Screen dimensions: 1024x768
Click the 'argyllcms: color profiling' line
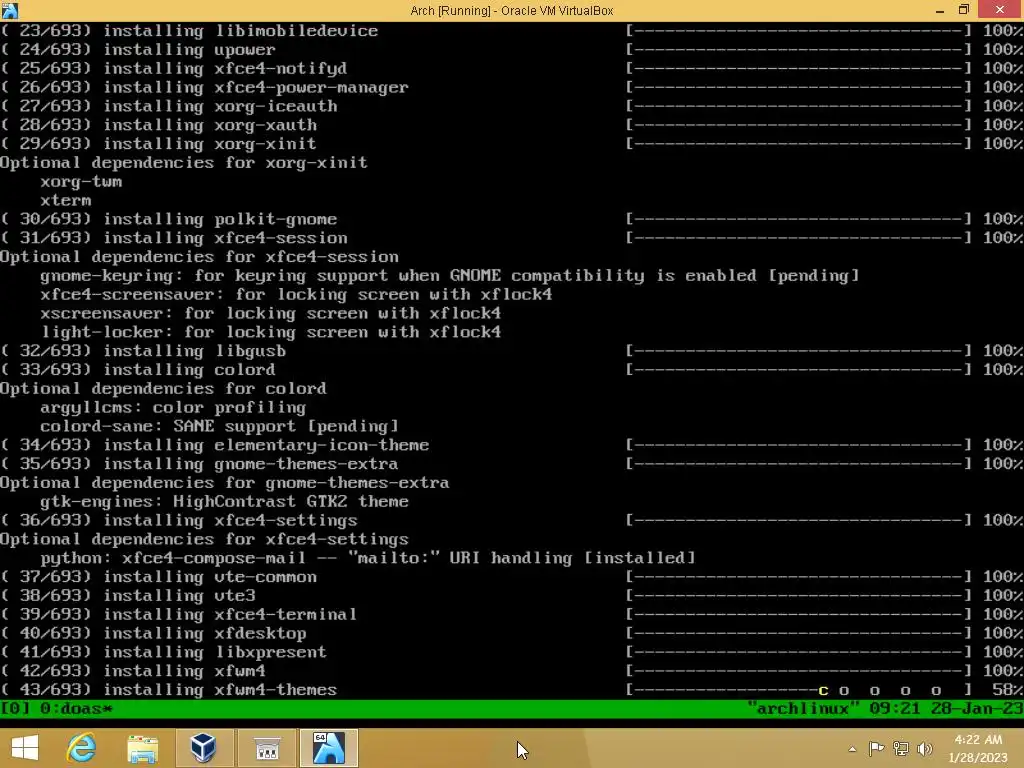pyautogui.click(x=174, y=408)
